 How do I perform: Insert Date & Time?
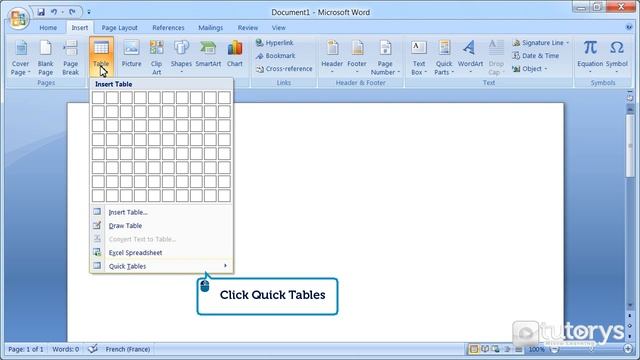(x=536, y=56)
